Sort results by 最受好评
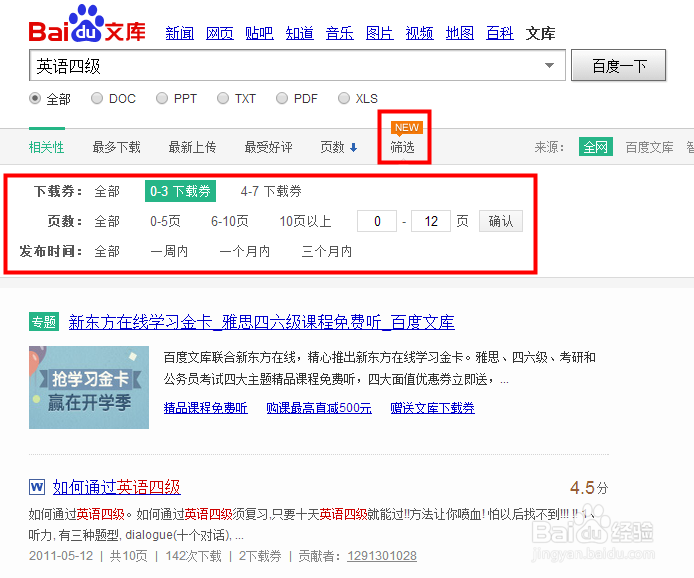The width and height of the screenshot is (694, 578). tap(268, 147)
